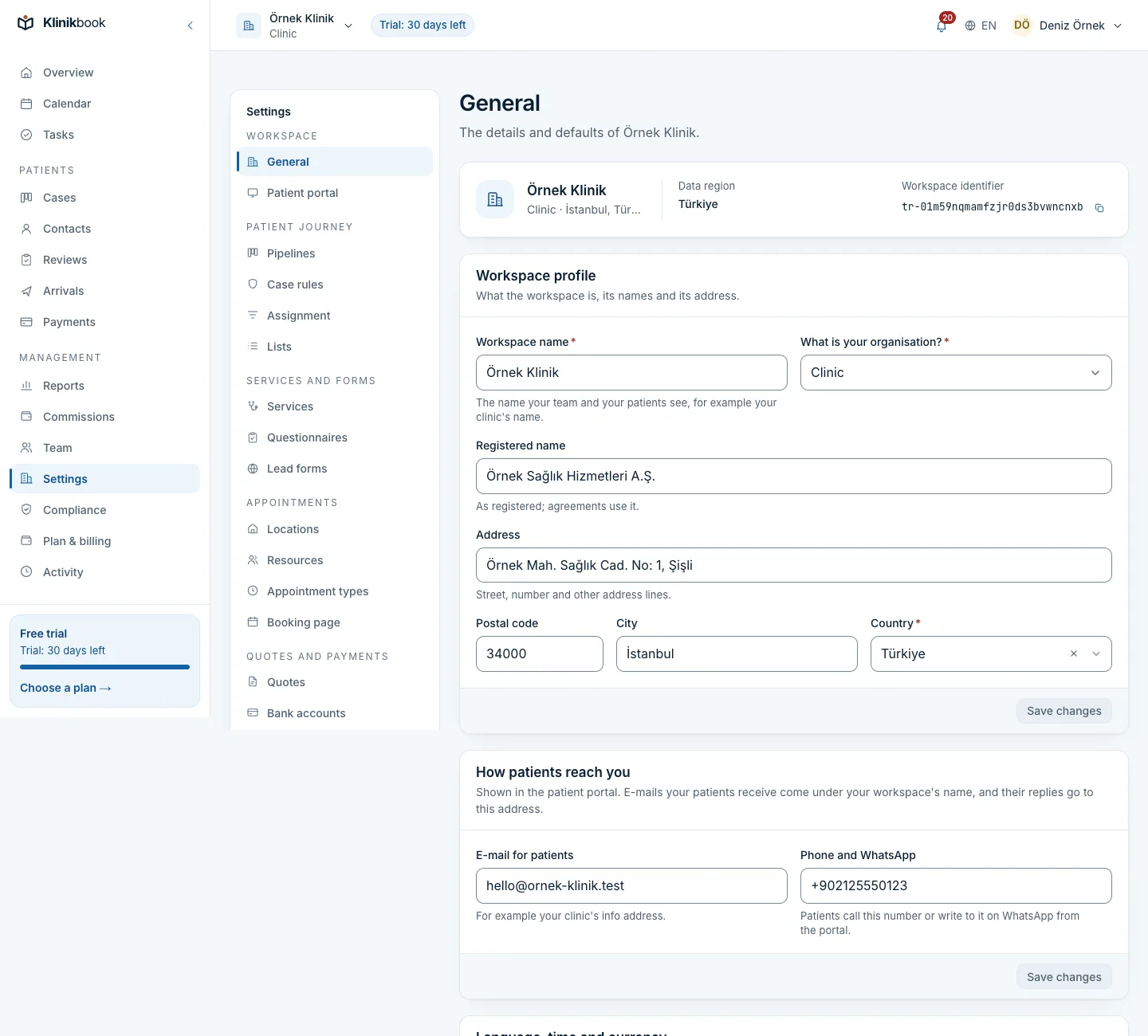Click the Reports chart icon

pos(26,386)
